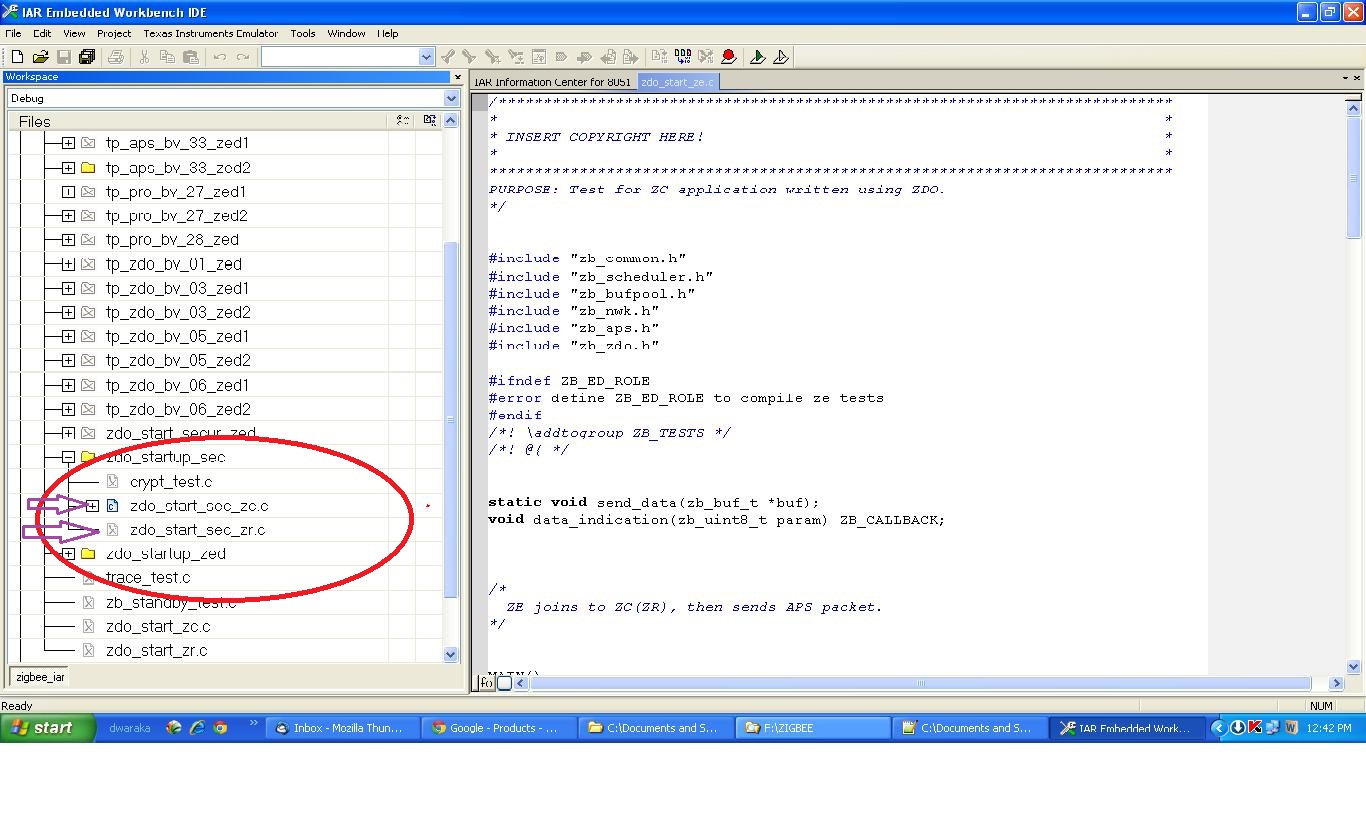Screen dimensions: 1366x833
Task: Click the Stop Build icon
Action: pyautogui.click(x=706, y=57)
